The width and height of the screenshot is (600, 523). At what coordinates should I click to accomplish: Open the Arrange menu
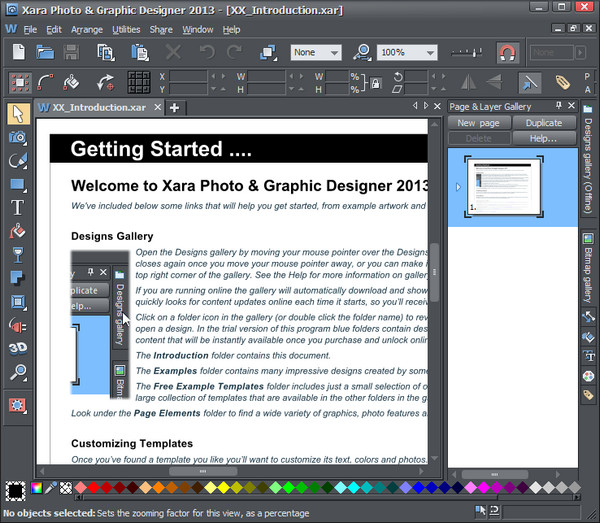tap(87, 29)
